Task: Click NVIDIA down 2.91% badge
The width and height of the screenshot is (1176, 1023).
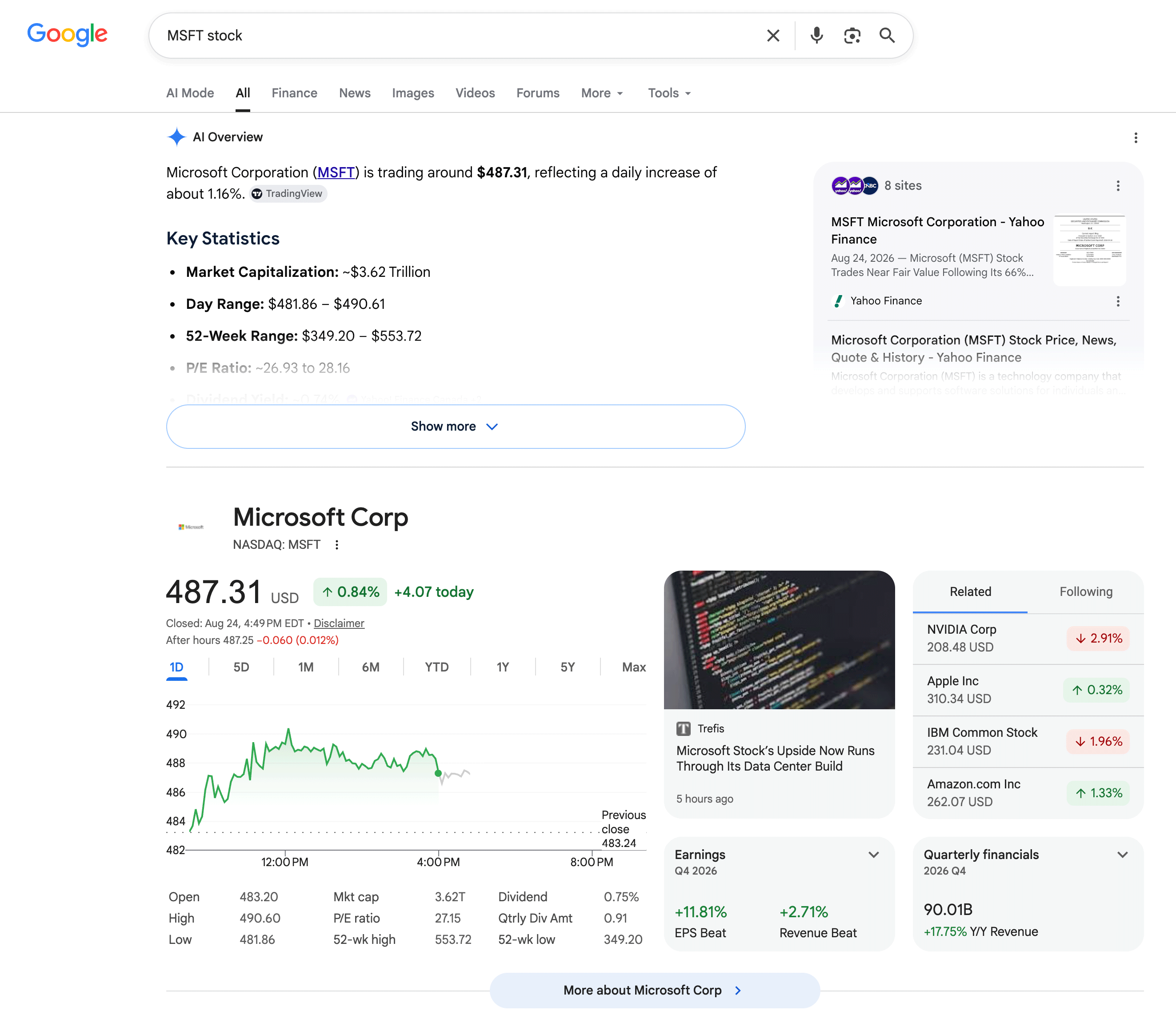Action: coord(1098,638)
